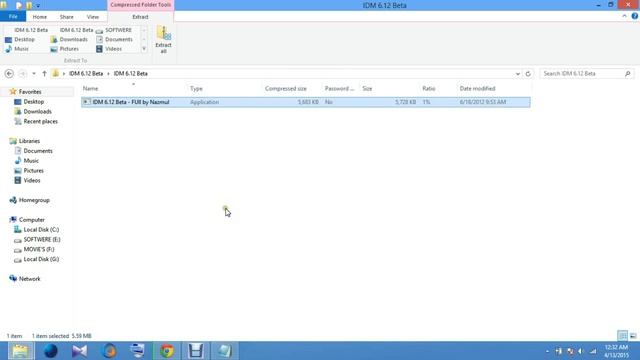The width and height of the screenshot is (640, 360).
Task: Select the Extract ribbon tab
Action: coord(140,17)
